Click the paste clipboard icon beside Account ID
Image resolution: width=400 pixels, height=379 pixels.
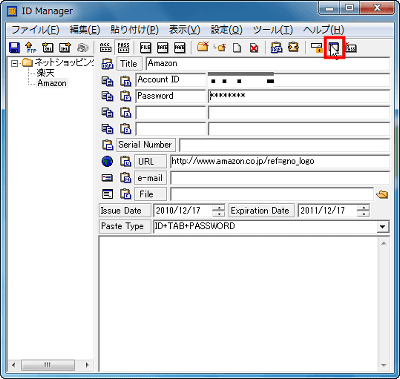tap(125, 81)
